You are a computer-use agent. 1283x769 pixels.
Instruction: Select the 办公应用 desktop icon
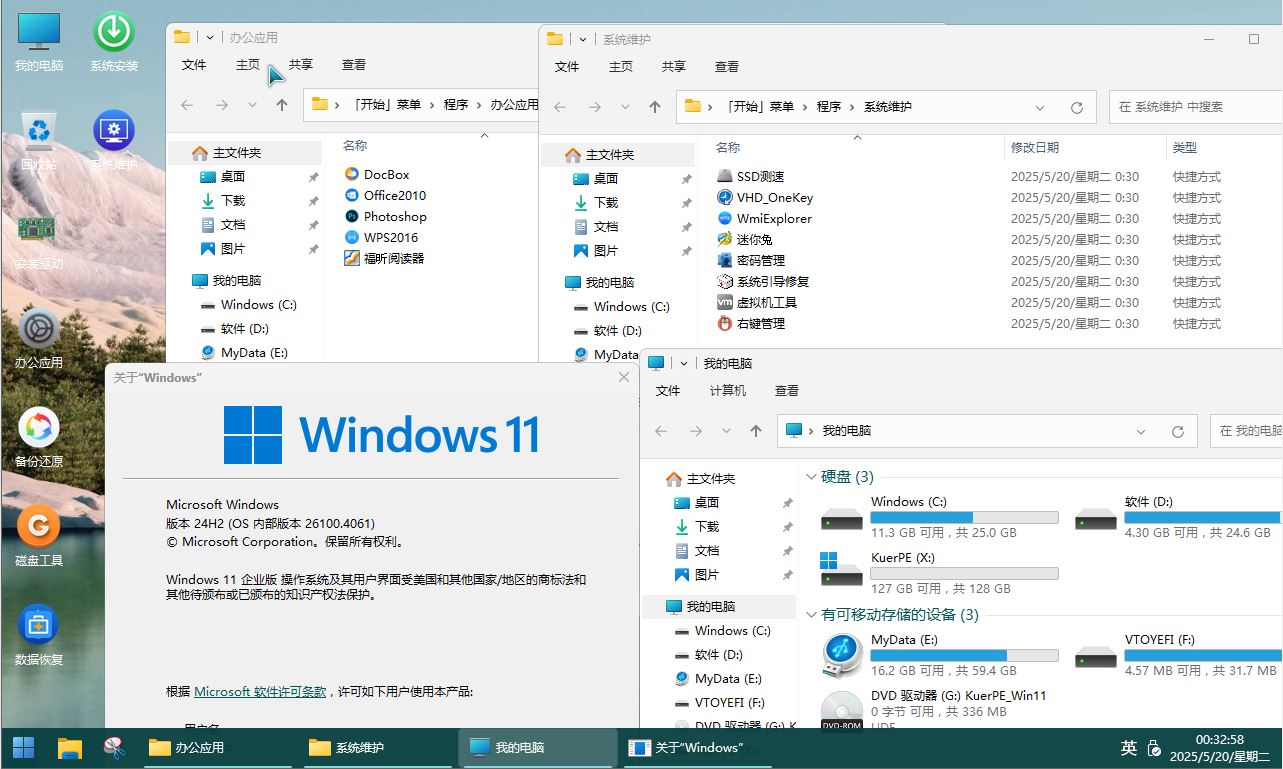pos(39,338)
